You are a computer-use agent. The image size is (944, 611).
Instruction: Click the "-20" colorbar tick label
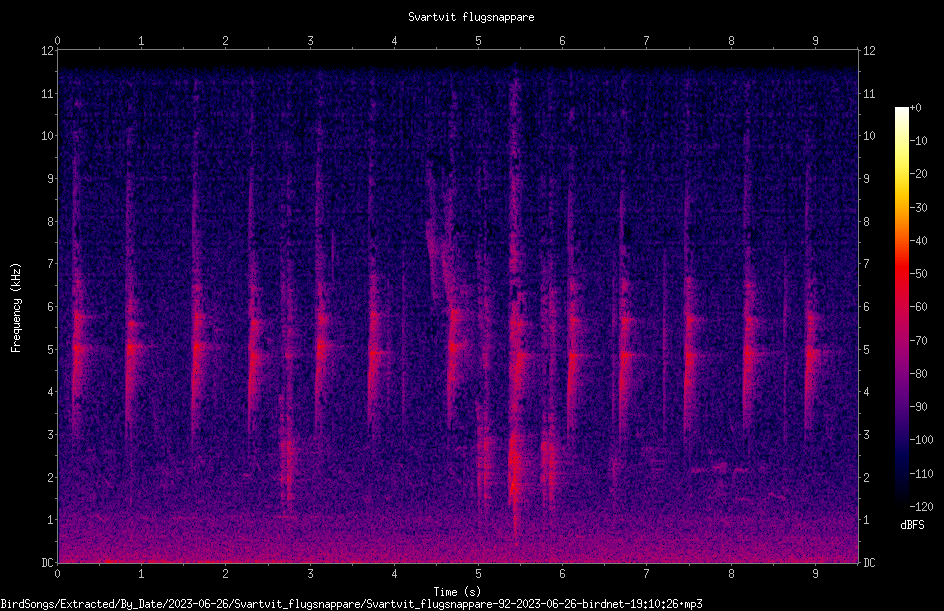pos(919,174)
